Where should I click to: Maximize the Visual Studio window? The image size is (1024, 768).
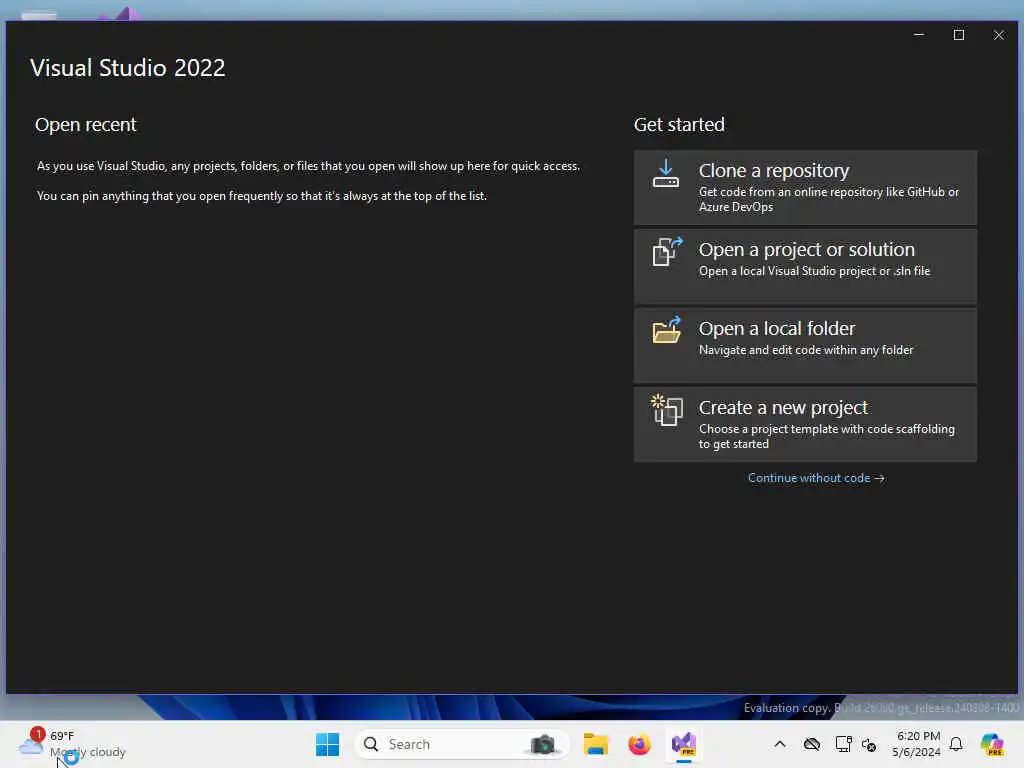click(x=959, y=35)
